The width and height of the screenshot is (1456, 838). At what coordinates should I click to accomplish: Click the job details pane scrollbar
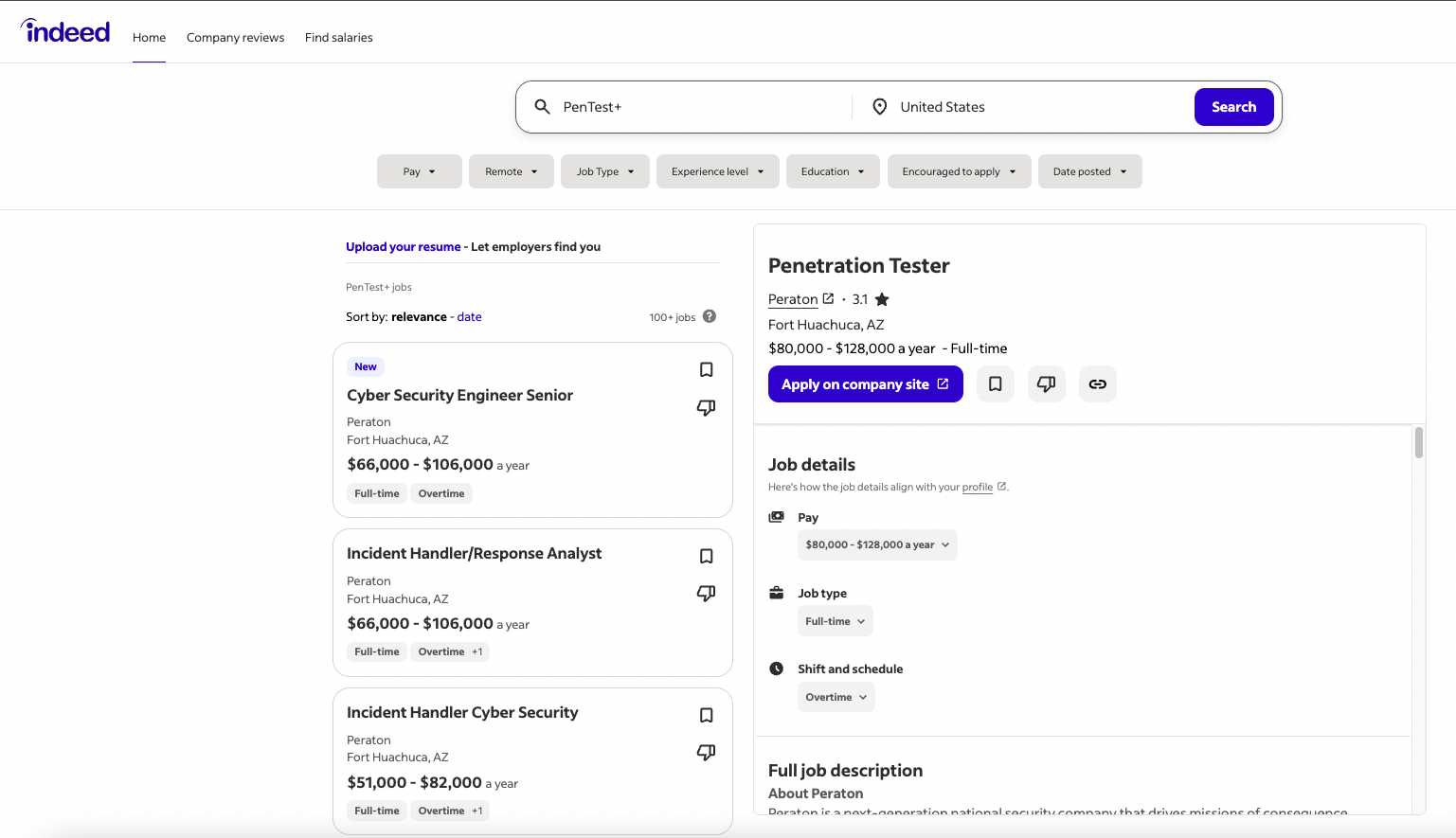[x=1418, y=443]
